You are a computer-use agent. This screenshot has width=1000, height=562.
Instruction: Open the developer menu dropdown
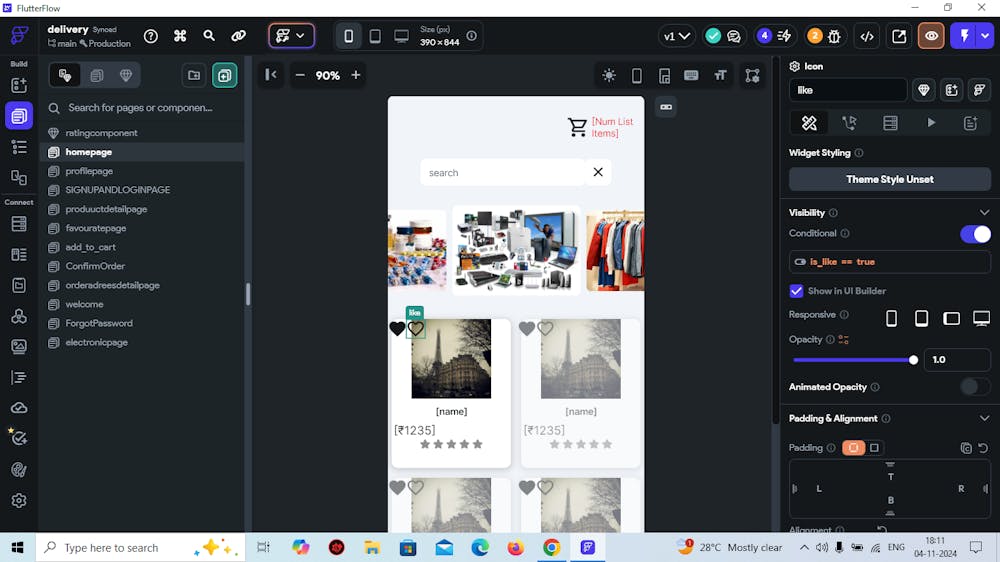coord(291,36)
